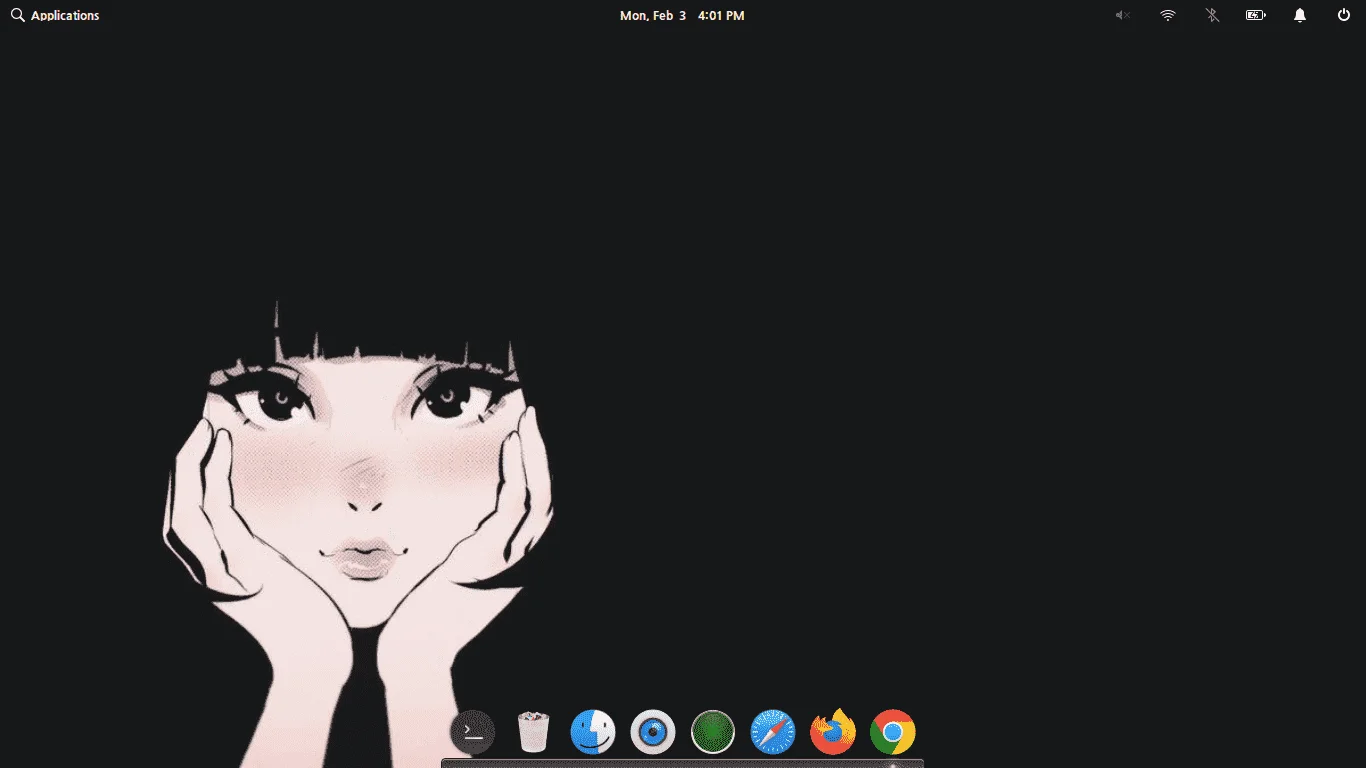
Task: Launch the blue eye icon app in dock
Action: 653,732
